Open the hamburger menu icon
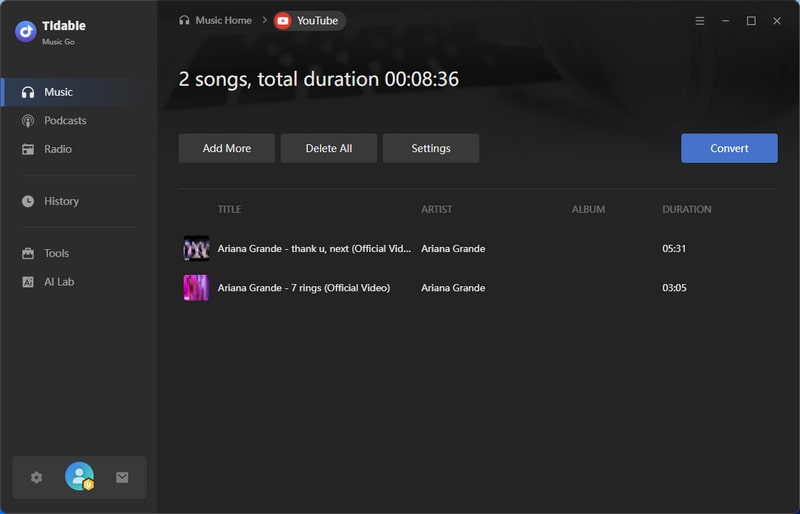The image size is (800, 514). pyautogui.click(x=700, y=21)
